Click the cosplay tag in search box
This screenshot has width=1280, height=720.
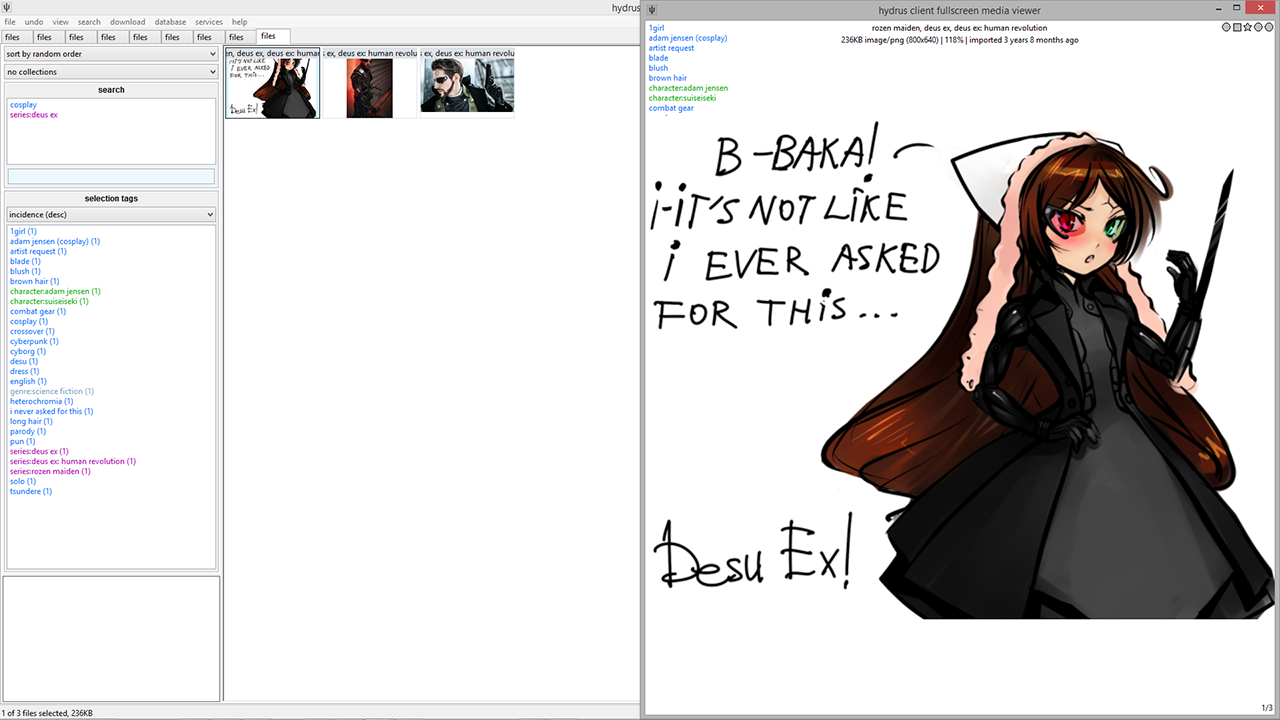(23, 105)
